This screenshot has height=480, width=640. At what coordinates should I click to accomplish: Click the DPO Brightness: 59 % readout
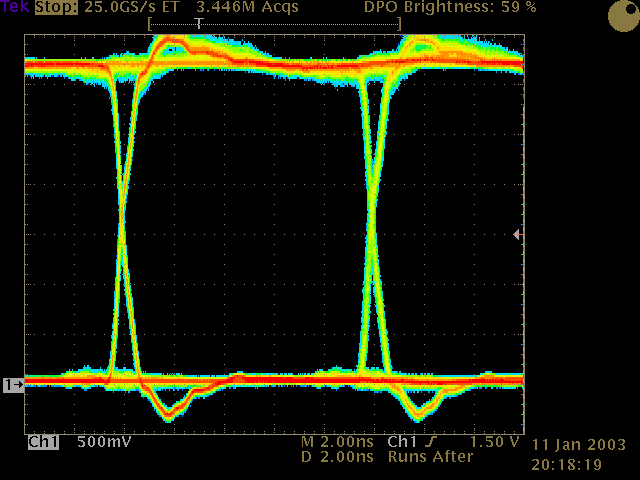click(x=450, y=7)
